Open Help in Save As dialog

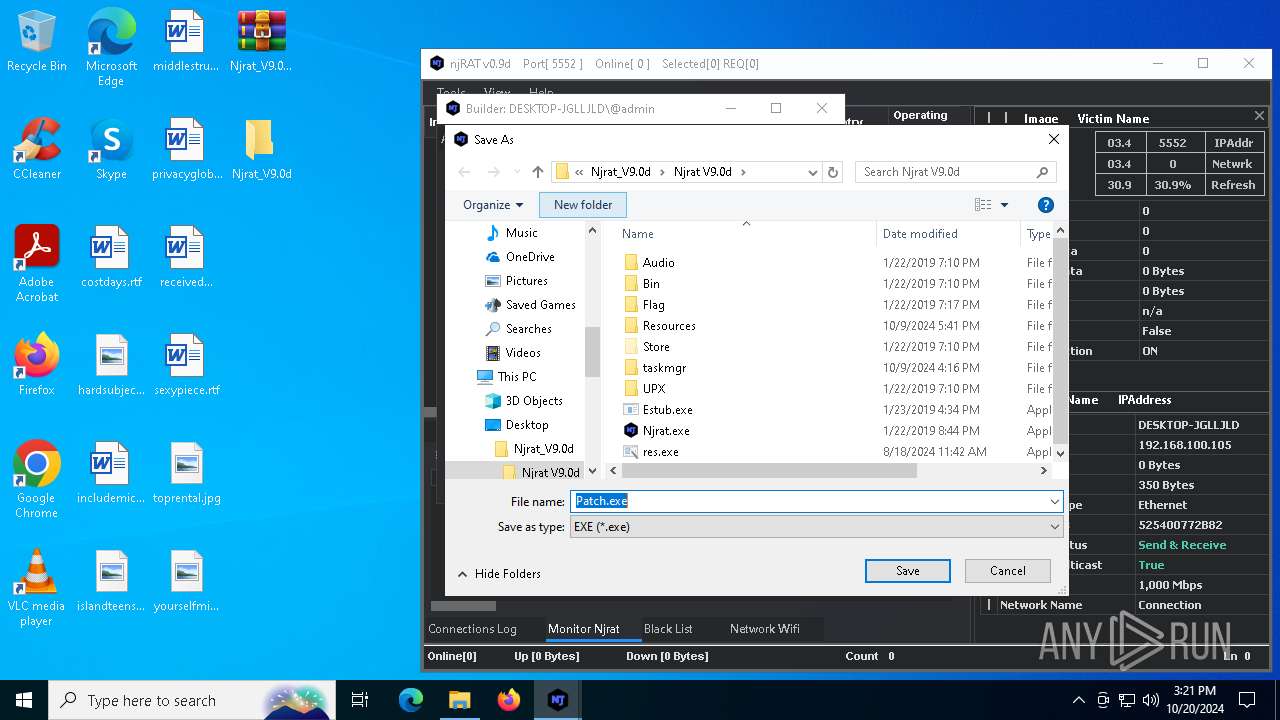click(1046, 205)
